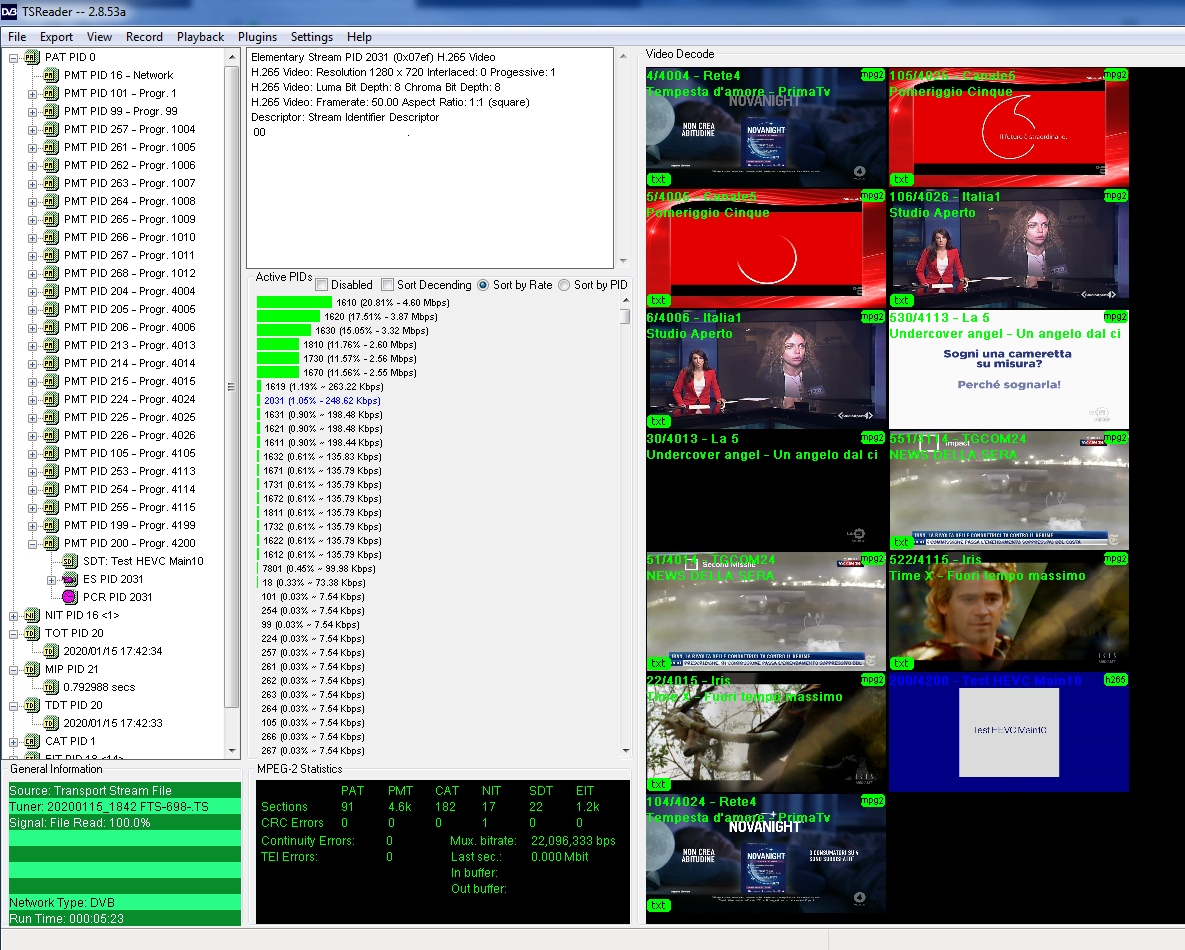Screen dimensions: 1185x950
Task: Click the Run Time 000:05:23 status line
Action: [x=125, y=918]
